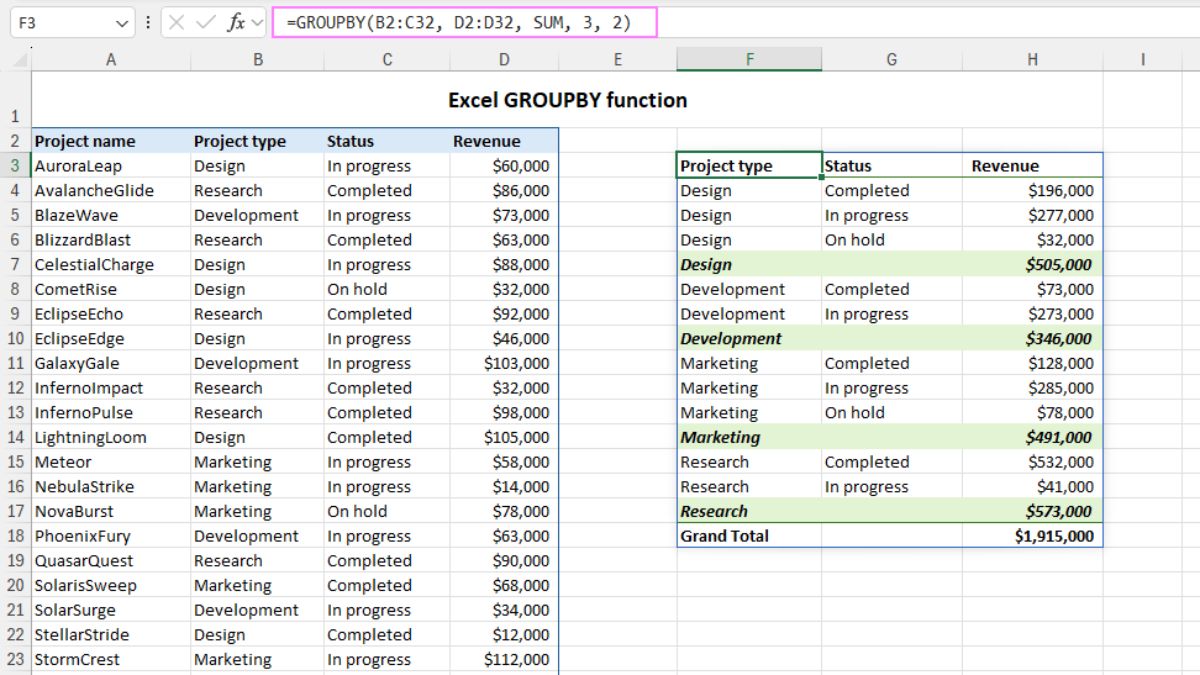This screenshot has width=1200, height=675.
Task: Select row 2 header
Action: pos(15,141)
